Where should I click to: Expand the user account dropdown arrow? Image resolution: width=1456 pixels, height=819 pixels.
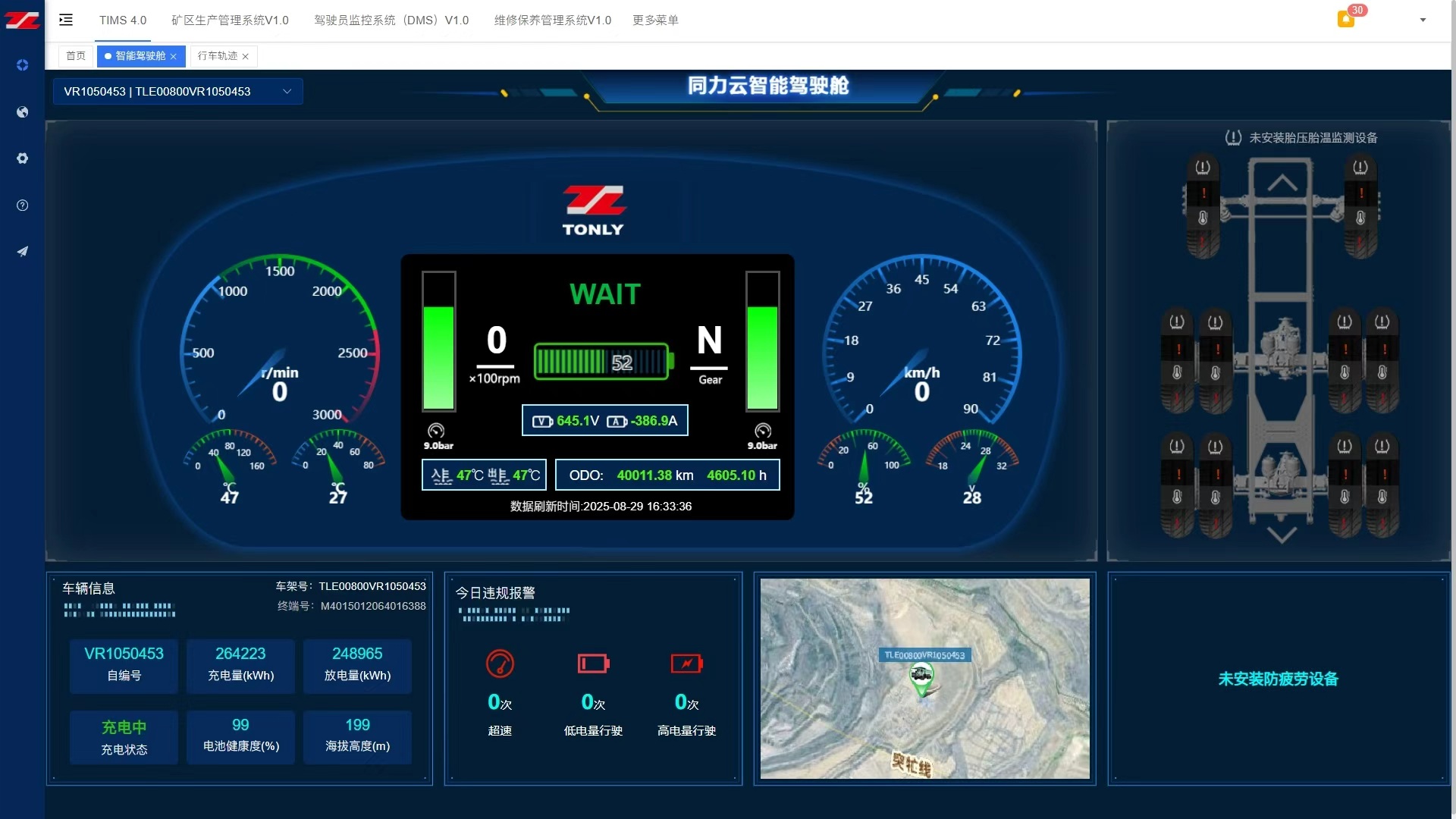[1423, 20]
